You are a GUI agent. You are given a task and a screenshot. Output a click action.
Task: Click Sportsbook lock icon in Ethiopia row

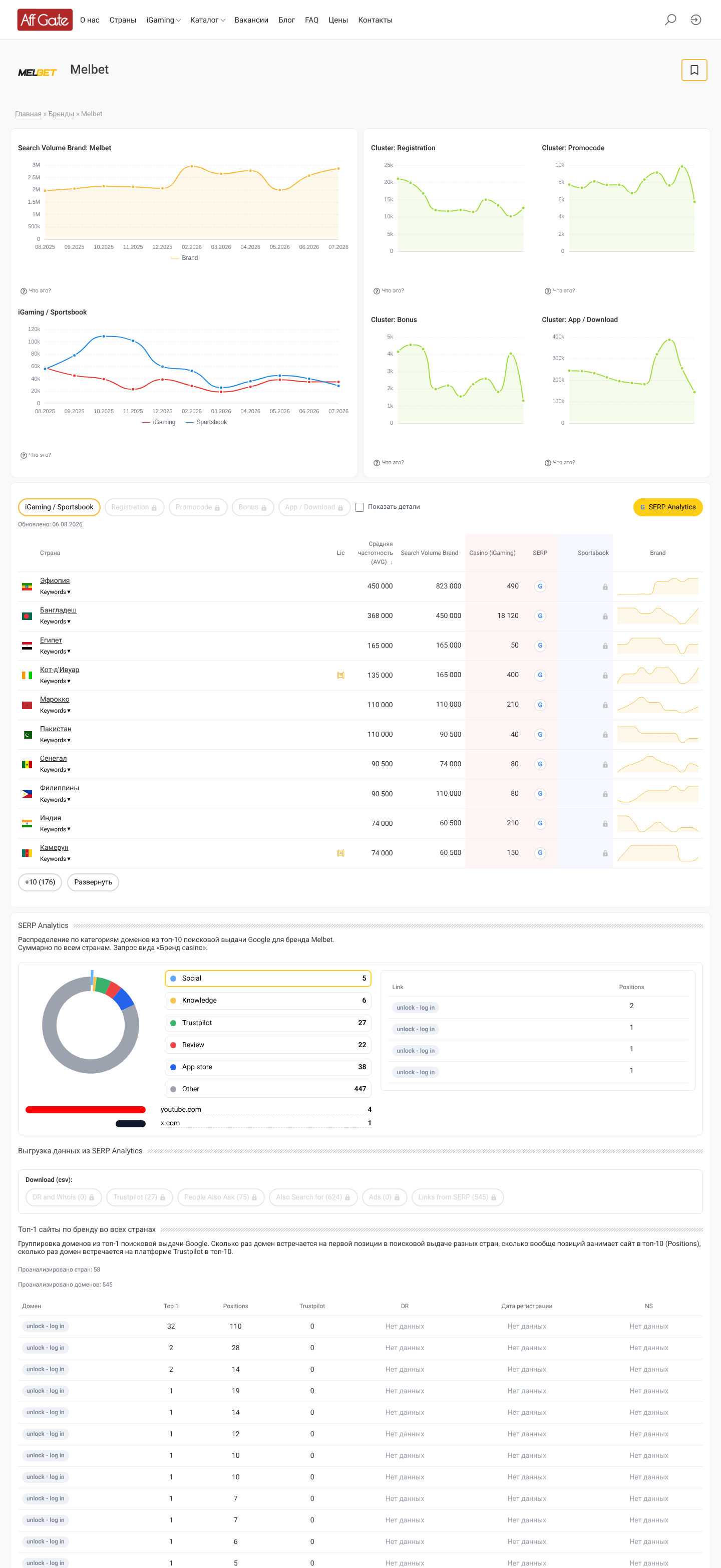pyautogui.click(x=605, y=587)
